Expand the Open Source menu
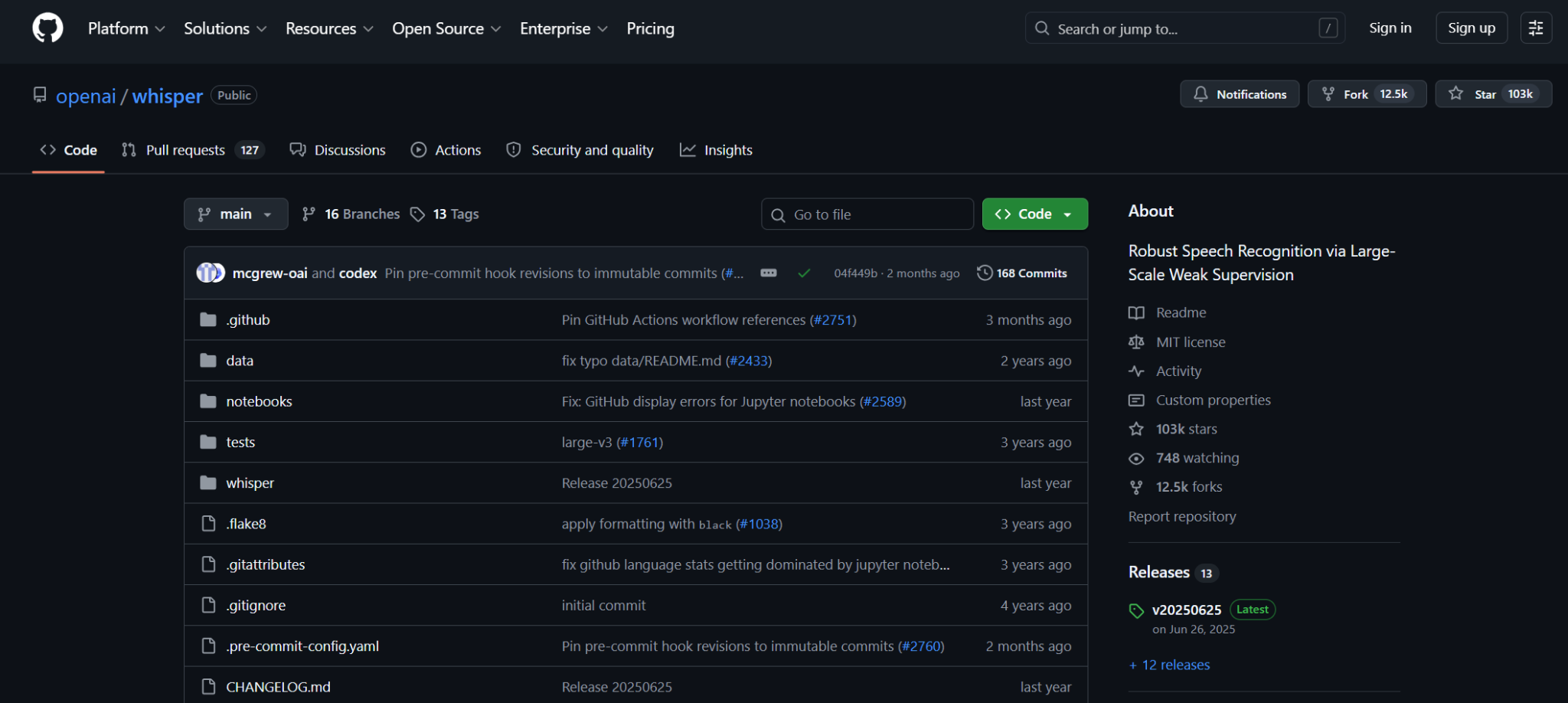The height and width of the screenshot is (703, 1568). coord(446,28)
